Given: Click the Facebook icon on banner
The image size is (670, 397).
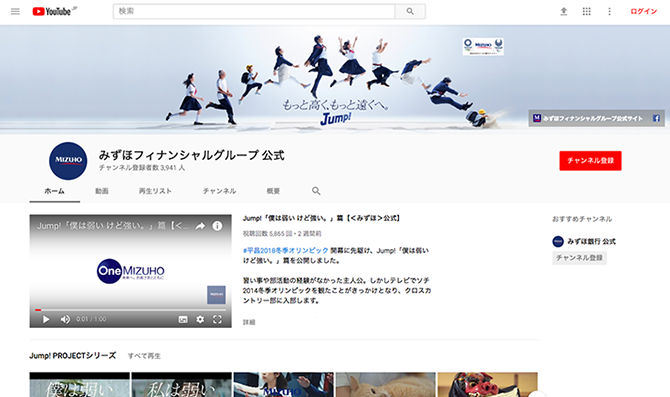Looking at the screenshot, I should [x=656, y=118].
